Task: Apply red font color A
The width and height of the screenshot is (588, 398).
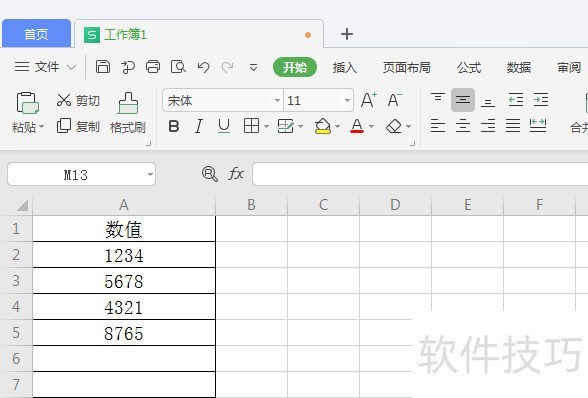Action: point(357,126)
